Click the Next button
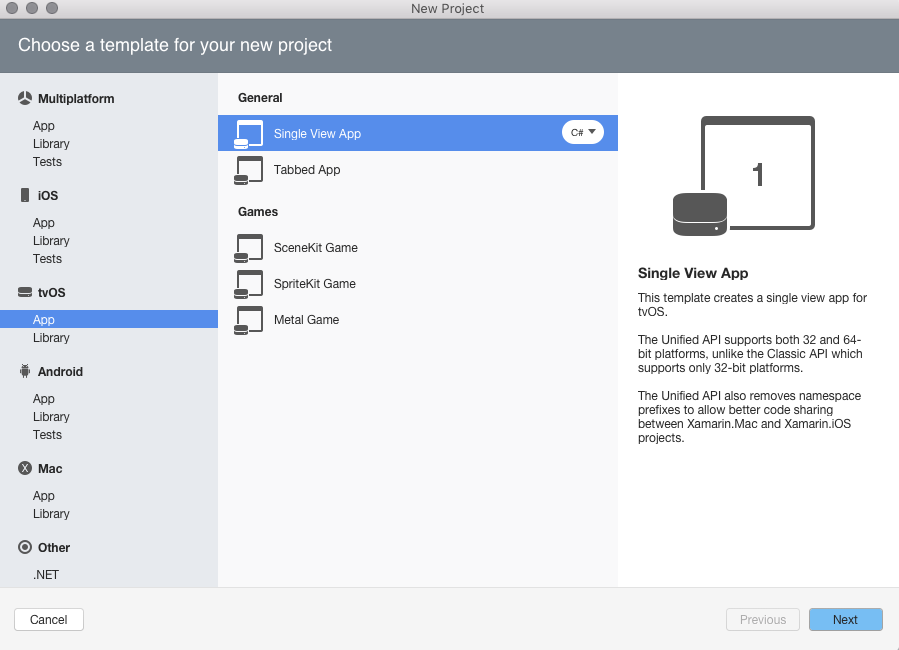Image resolution: width=899 pixels, height=650 pixels. [x=845, y=619]
